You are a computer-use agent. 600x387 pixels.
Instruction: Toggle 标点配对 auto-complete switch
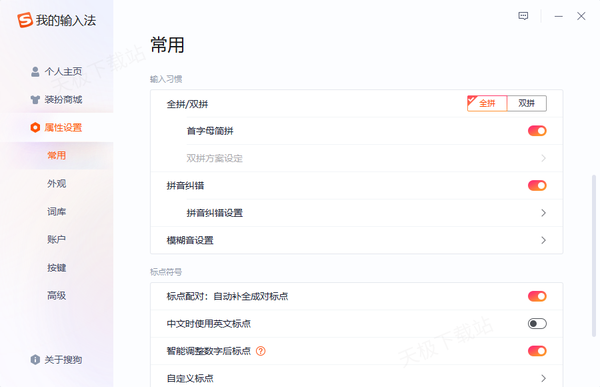click(x=537, y=296)
